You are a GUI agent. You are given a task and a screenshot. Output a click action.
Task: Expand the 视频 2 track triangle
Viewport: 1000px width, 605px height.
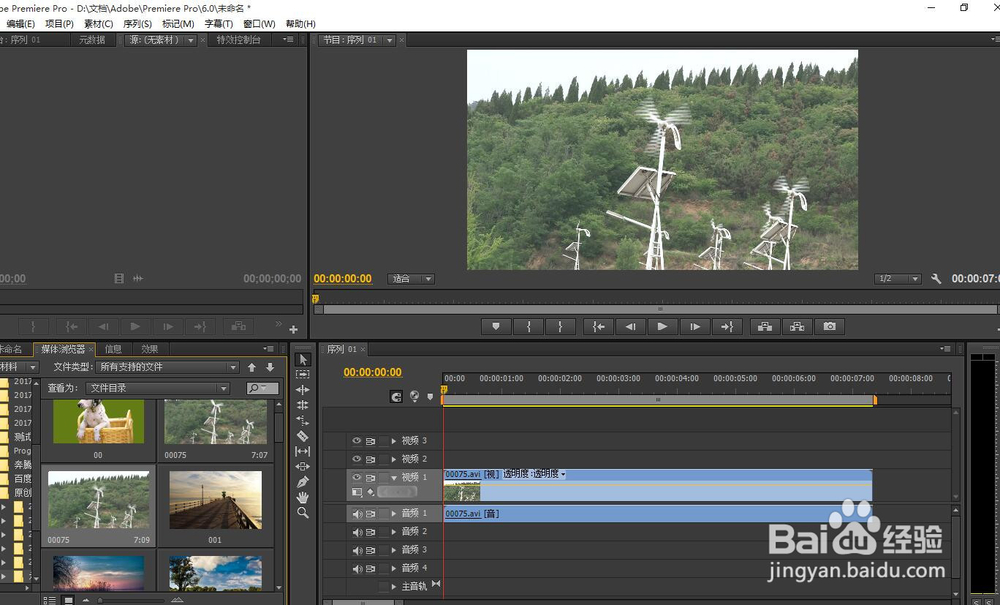pyautogui.click(x=394, y=459)
